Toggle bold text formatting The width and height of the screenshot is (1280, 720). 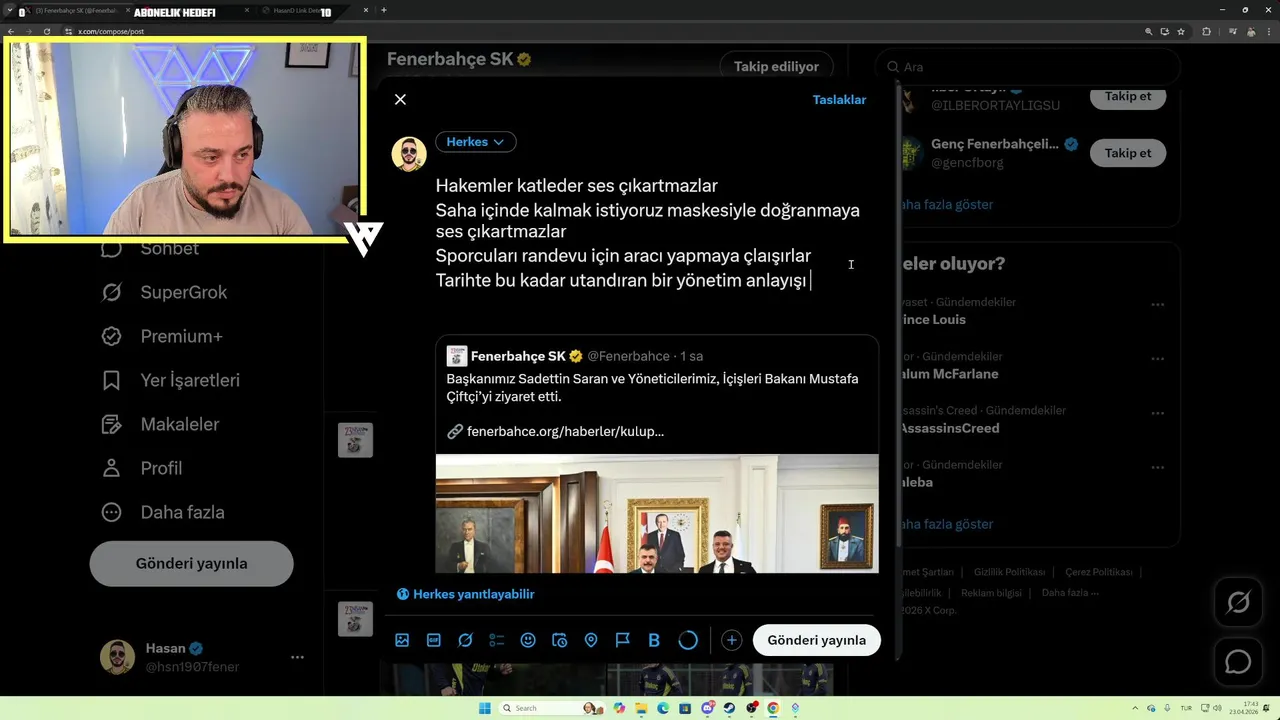[x=654, y=640]
